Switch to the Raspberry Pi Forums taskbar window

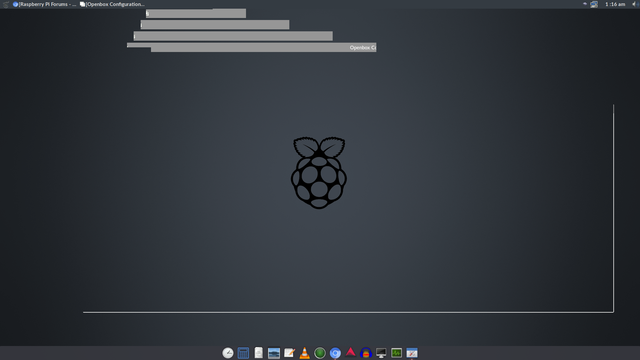[x=44, y=4]
